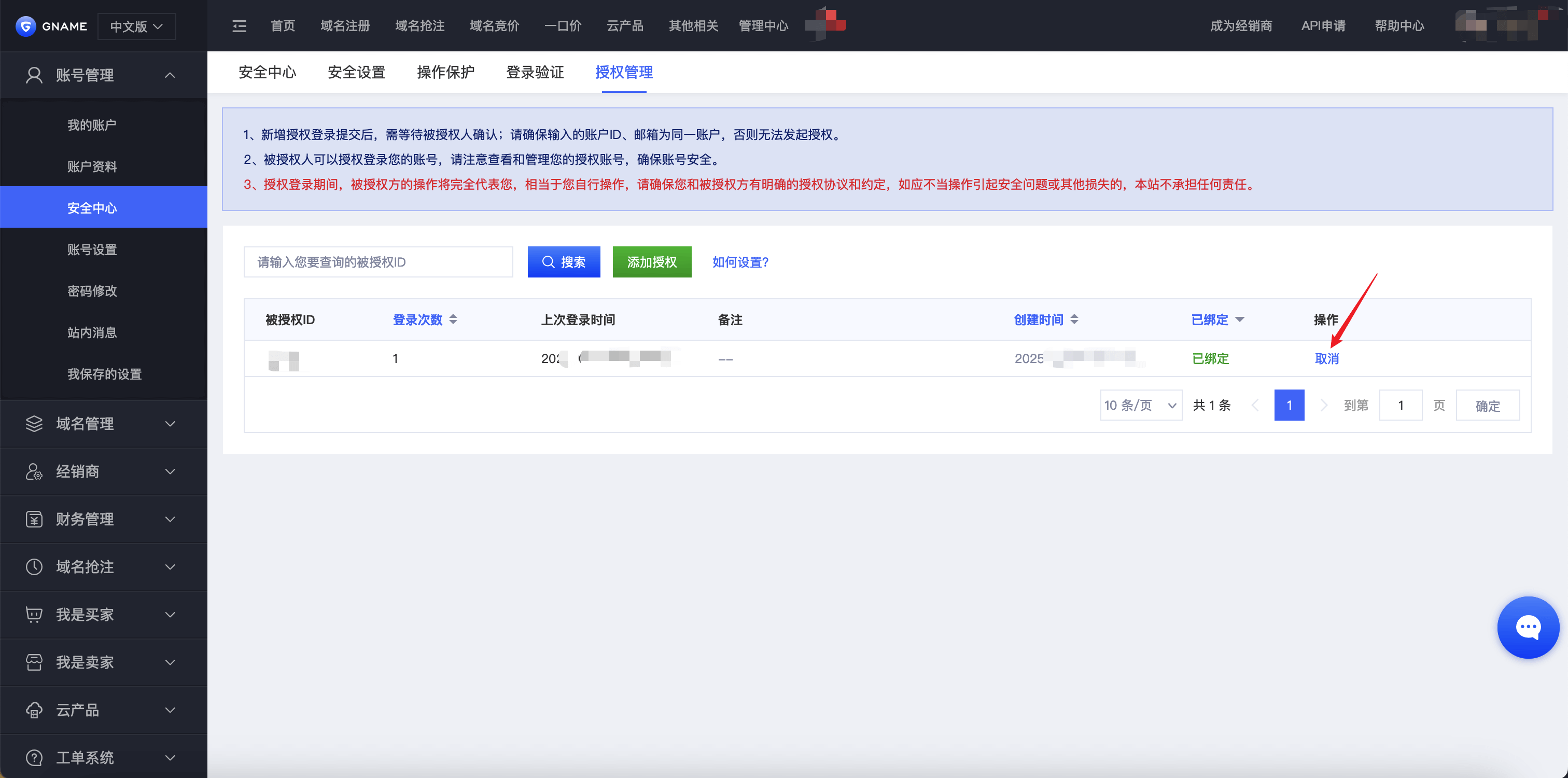Open the 中文版 language dropdown
The height and width of the screenshot is (778, 1568).
coord(136,26)
